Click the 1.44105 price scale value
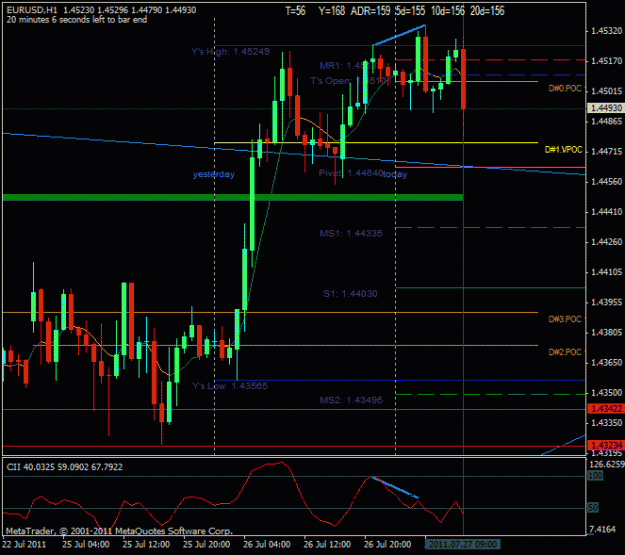The height and width of the screenshot is (555, 625). (607, 272)
